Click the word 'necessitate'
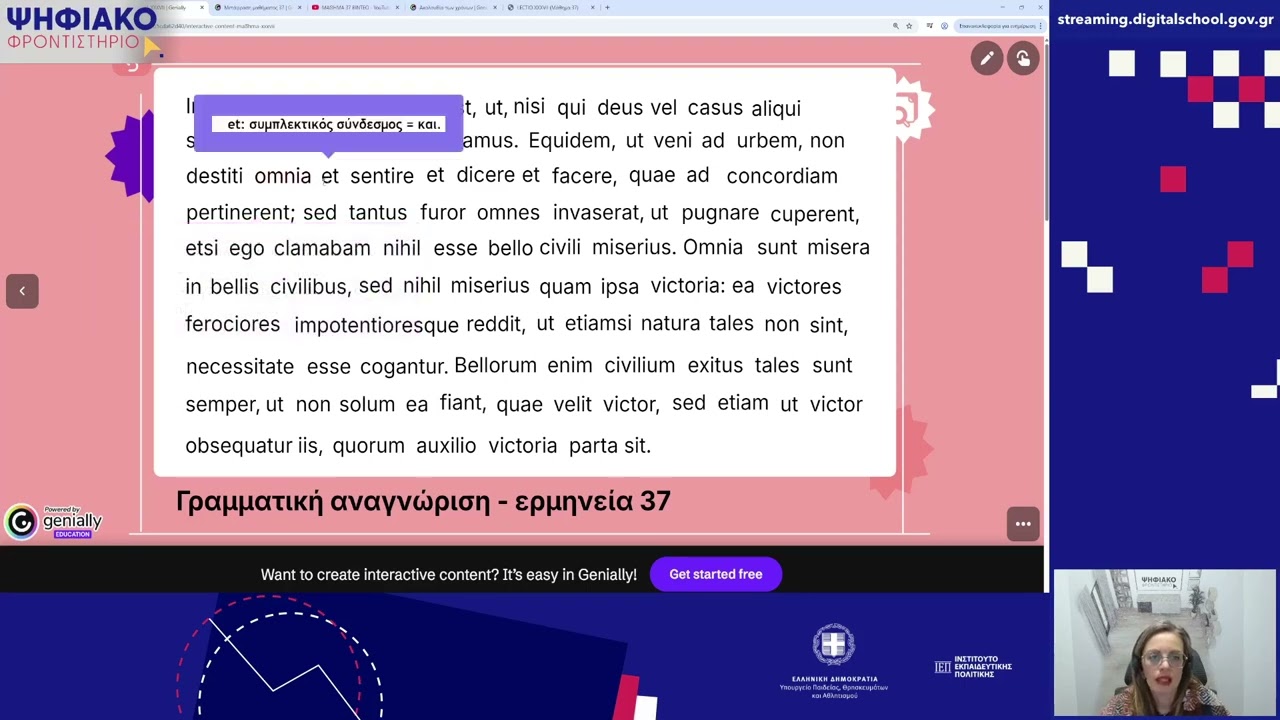This screenshot has height=720, width=1280. pos(240,366)
